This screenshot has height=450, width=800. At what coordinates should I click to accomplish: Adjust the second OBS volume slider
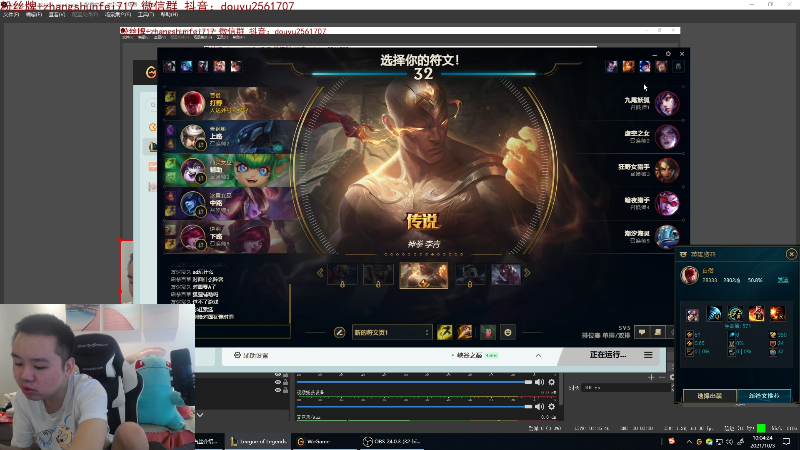(x=414, y=406)
